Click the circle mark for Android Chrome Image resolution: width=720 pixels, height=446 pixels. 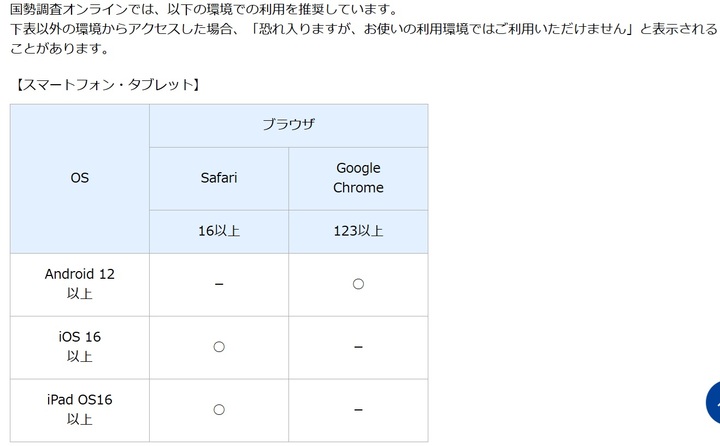tap(358, 284)
